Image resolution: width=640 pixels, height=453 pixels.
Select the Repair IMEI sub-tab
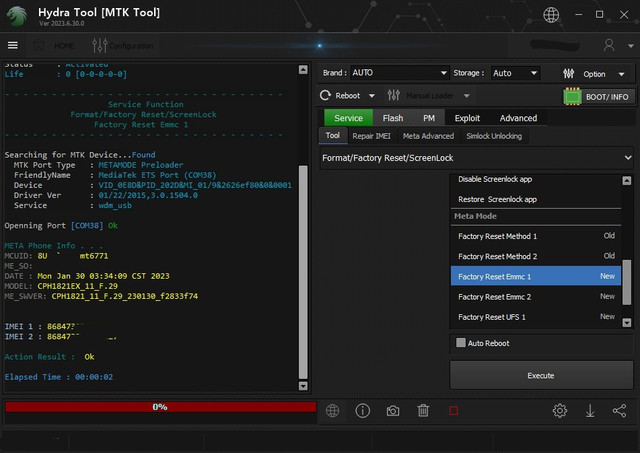click(x=371, y=136)
